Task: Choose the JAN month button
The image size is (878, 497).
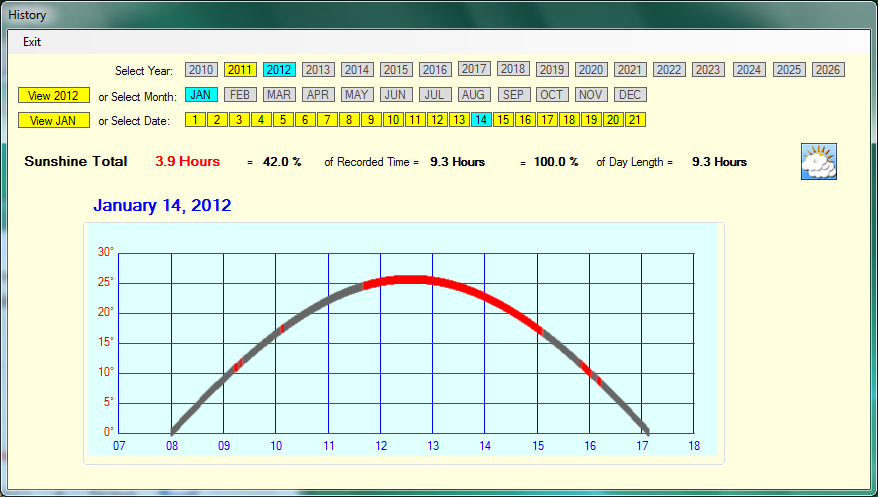Action: (x=201, y=95)
